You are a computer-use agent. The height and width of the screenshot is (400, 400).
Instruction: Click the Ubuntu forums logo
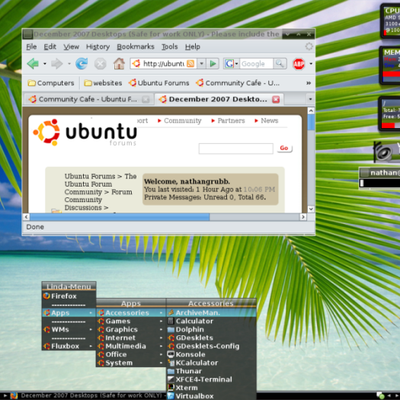(85, 133)
